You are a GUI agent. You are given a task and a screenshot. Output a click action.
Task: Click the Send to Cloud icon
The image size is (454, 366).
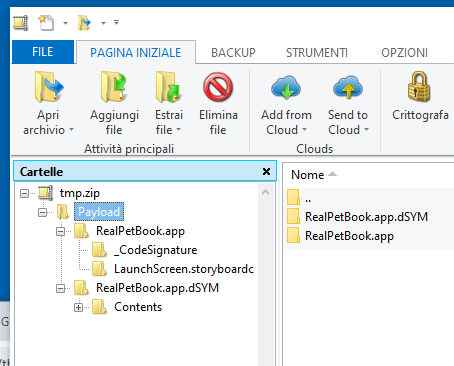(348, 87)
